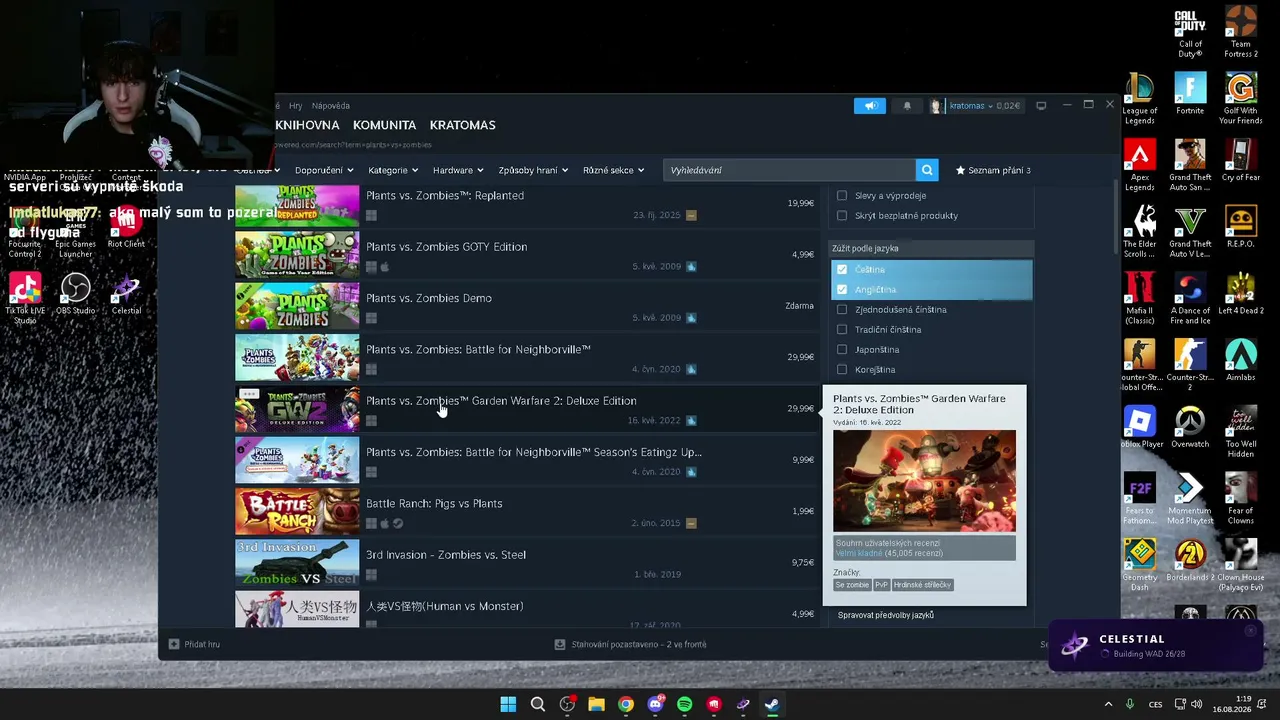1280x720 pixels.
Task: Click the Garden Warfare 2 preview image
Action: 924,481
